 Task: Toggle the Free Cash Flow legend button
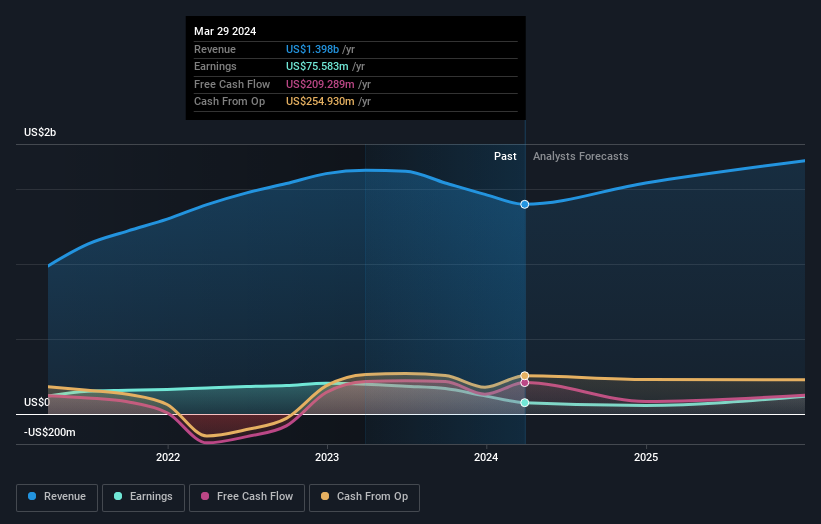point(247,497)
